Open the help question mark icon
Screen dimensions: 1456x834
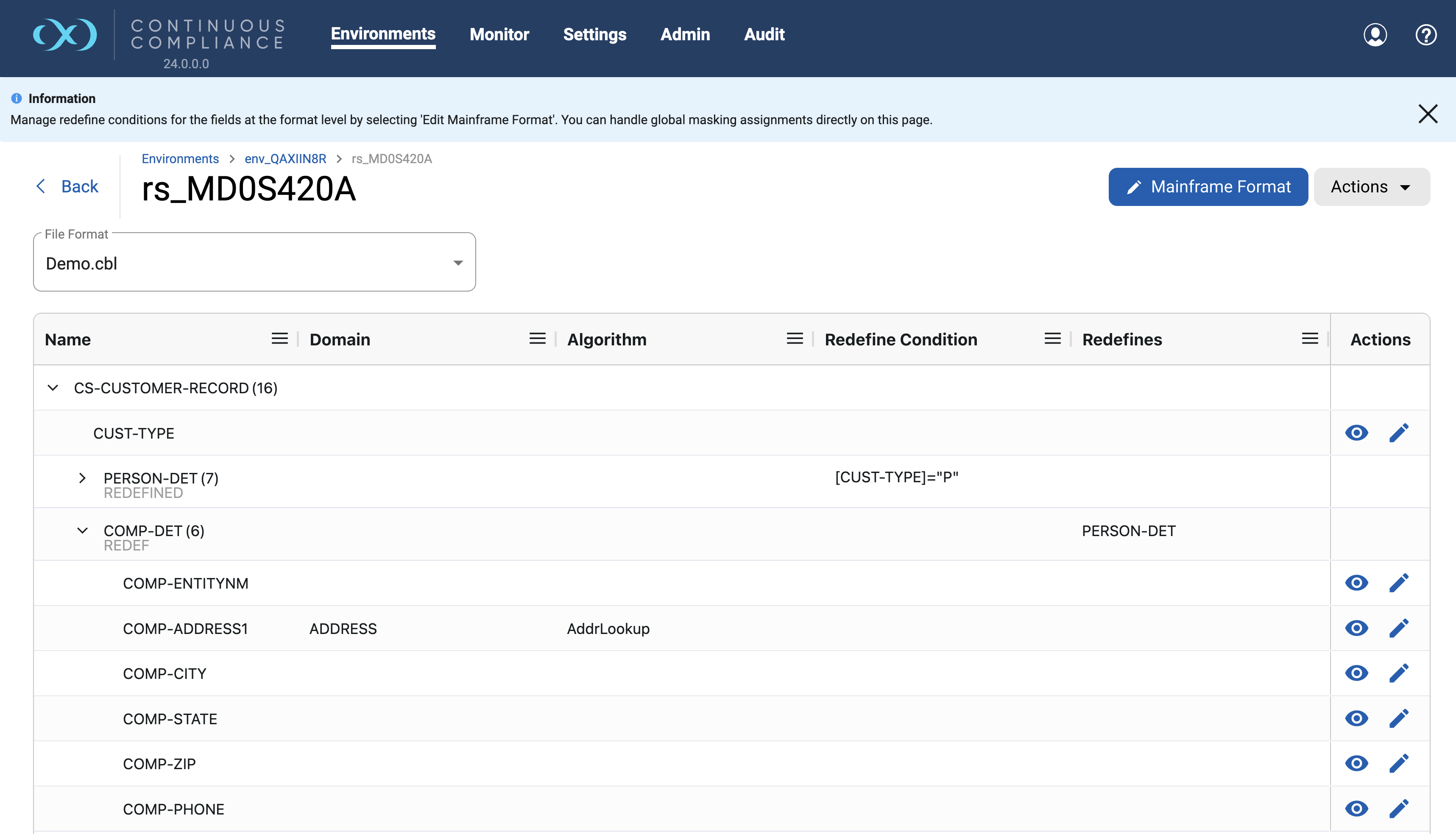click(x=1425, y=34)
